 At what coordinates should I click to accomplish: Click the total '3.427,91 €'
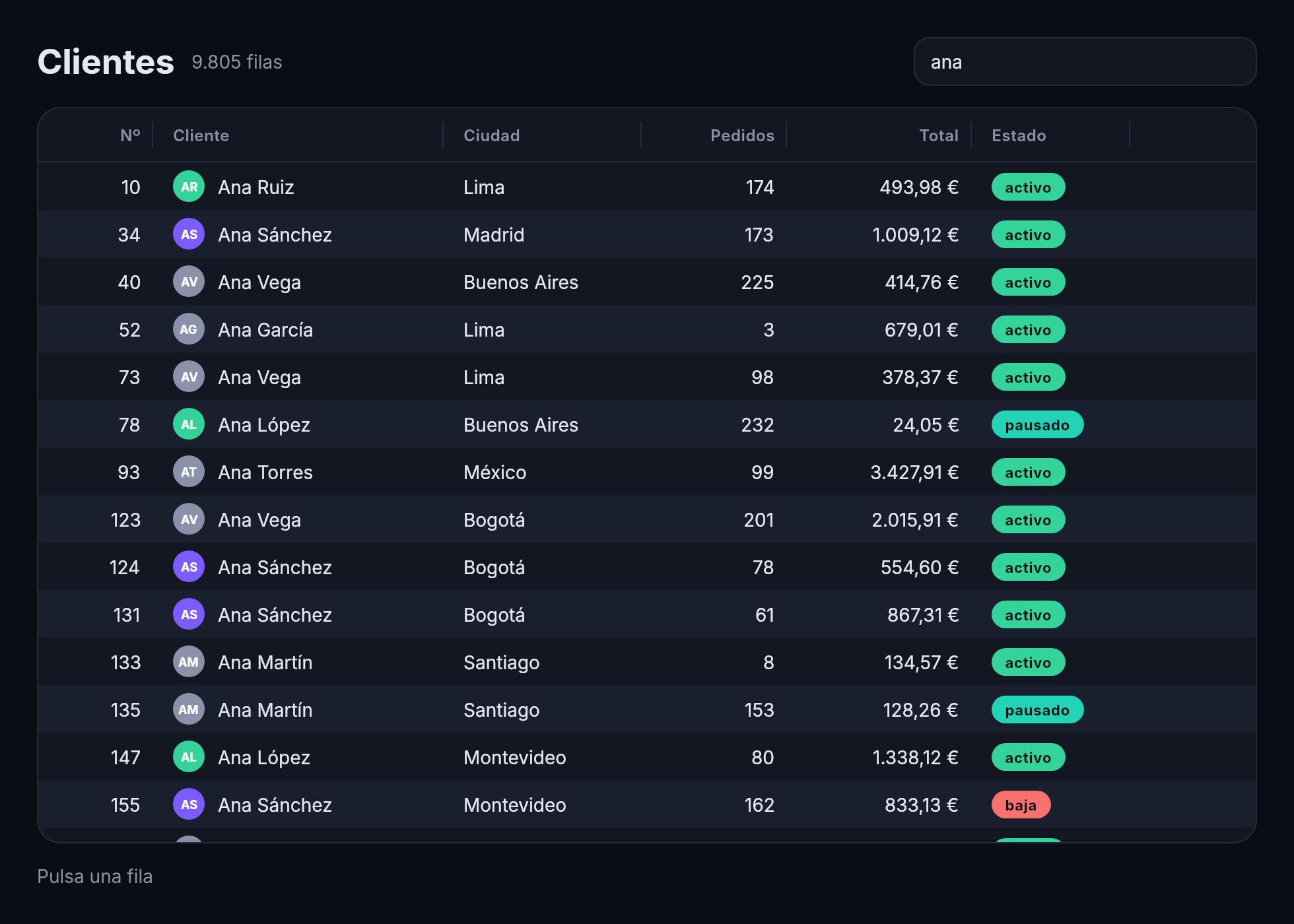pyautogui.click(x=914, y=473)
